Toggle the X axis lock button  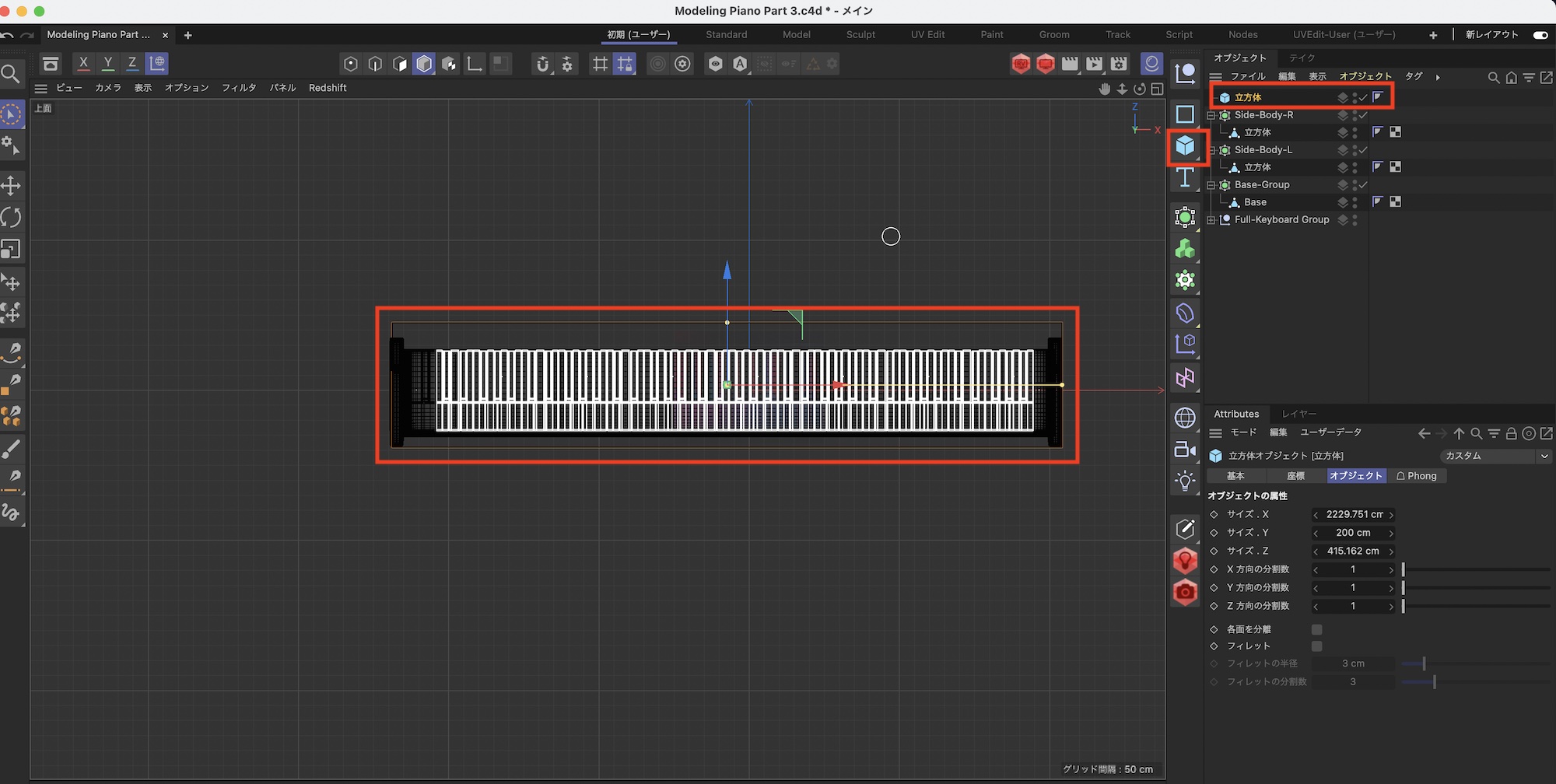pyautogui.click(x=83, y=63)
